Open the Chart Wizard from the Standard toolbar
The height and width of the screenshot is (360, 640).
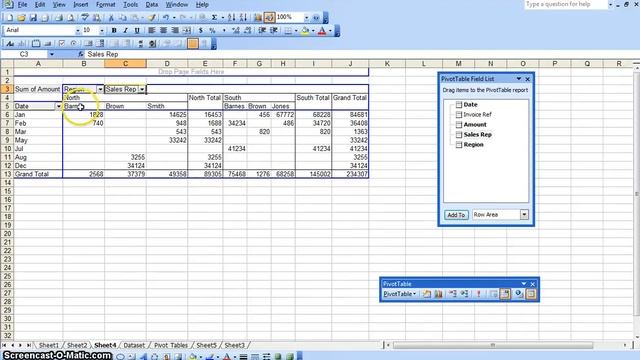pos(258,18)
